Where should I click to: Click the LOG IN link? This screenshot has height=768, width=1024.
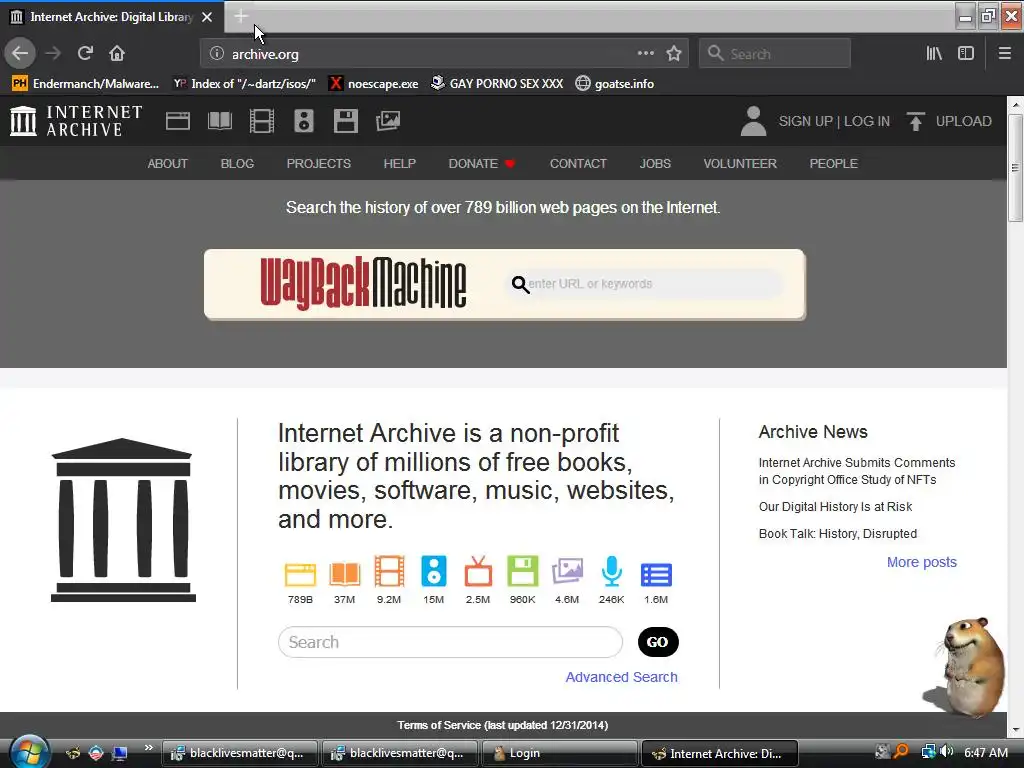click(x=867, y=121)
